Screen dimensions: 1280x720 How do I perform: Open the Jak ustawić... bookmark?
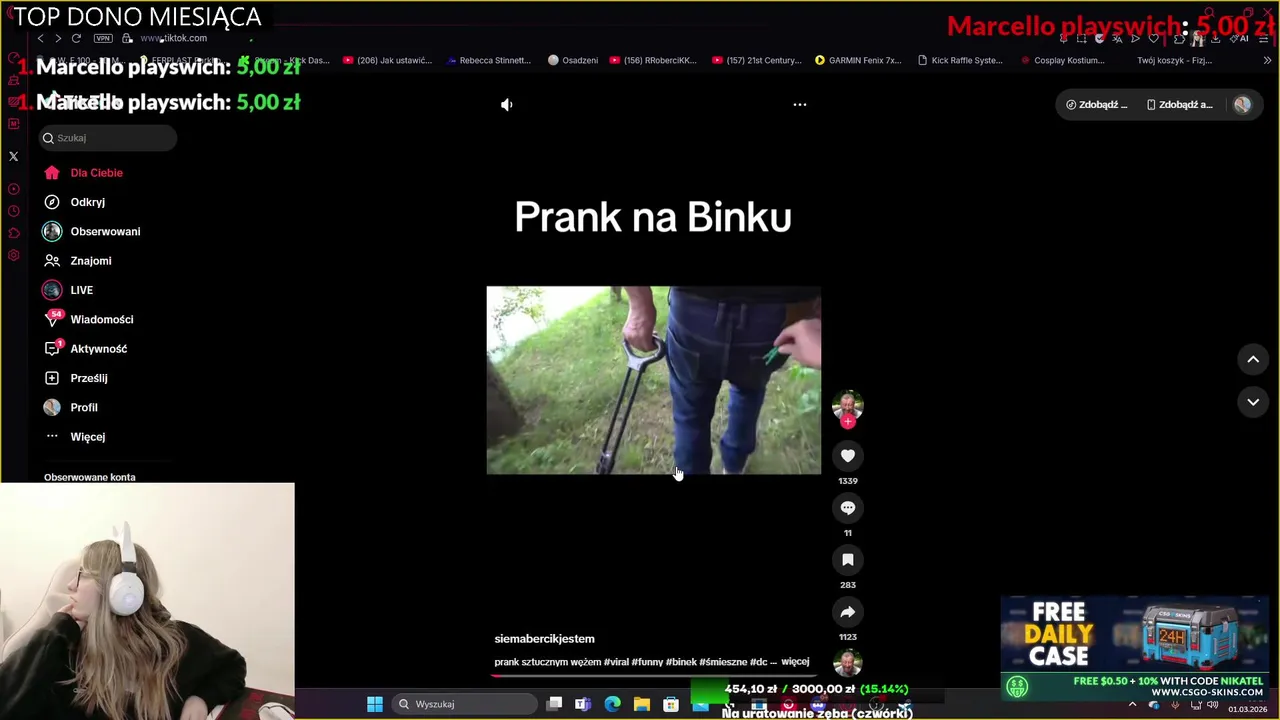coord(387,60)
